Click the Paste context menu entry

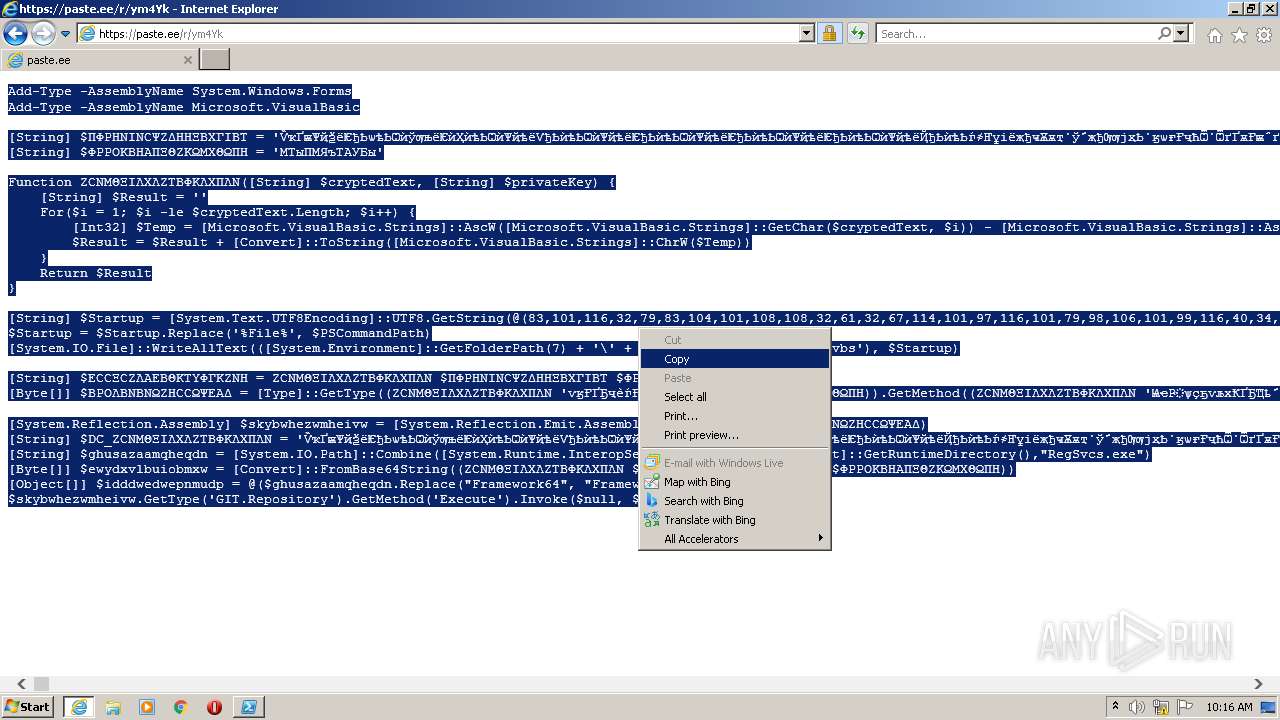coord(735,378)
